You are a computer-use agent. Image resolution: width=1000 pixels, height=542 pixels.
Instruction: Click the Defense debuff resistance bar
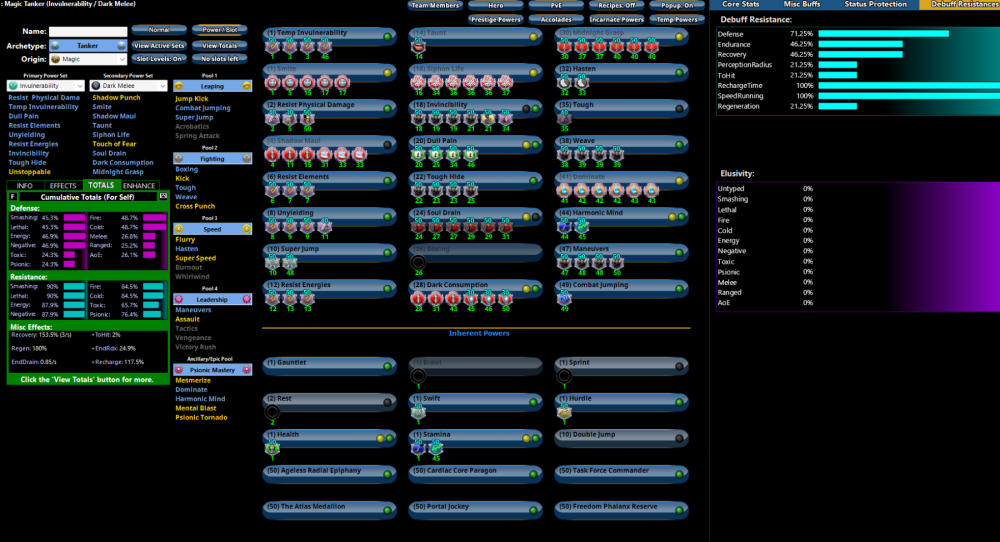tap(882, 34)
